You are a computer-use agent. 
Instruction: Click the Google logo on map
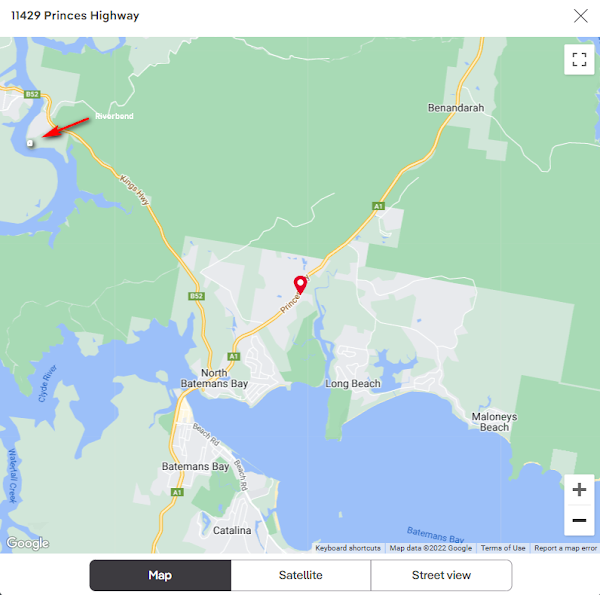coord(28,543)
